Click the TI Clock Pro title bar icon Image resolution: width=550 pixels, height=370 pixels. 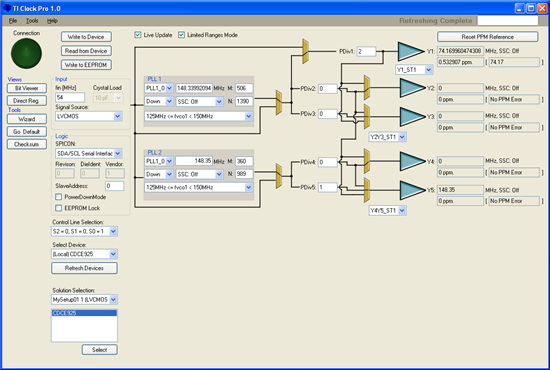click(x=7, y=8)
